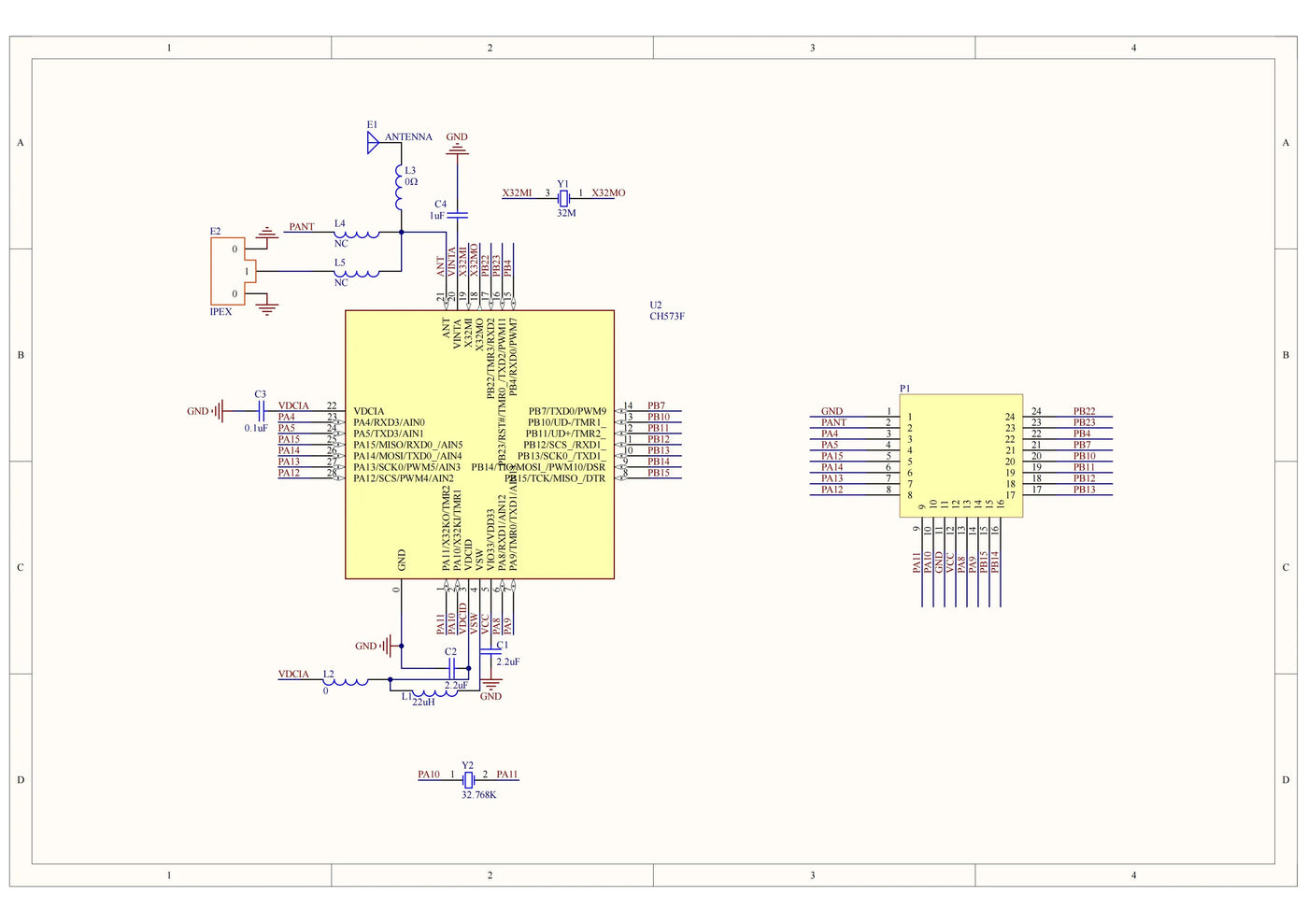This screenshot has height=924, width=1308.
Task: Select capacitor C4 rated 1uF
Action: pos(457,215)
